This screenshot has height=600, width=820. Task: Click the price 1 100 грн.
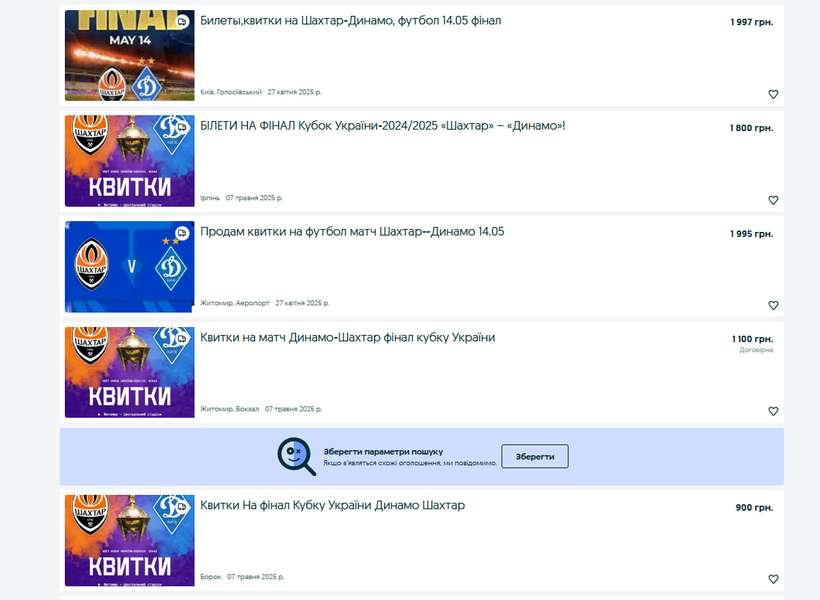[x=753, y=339]
